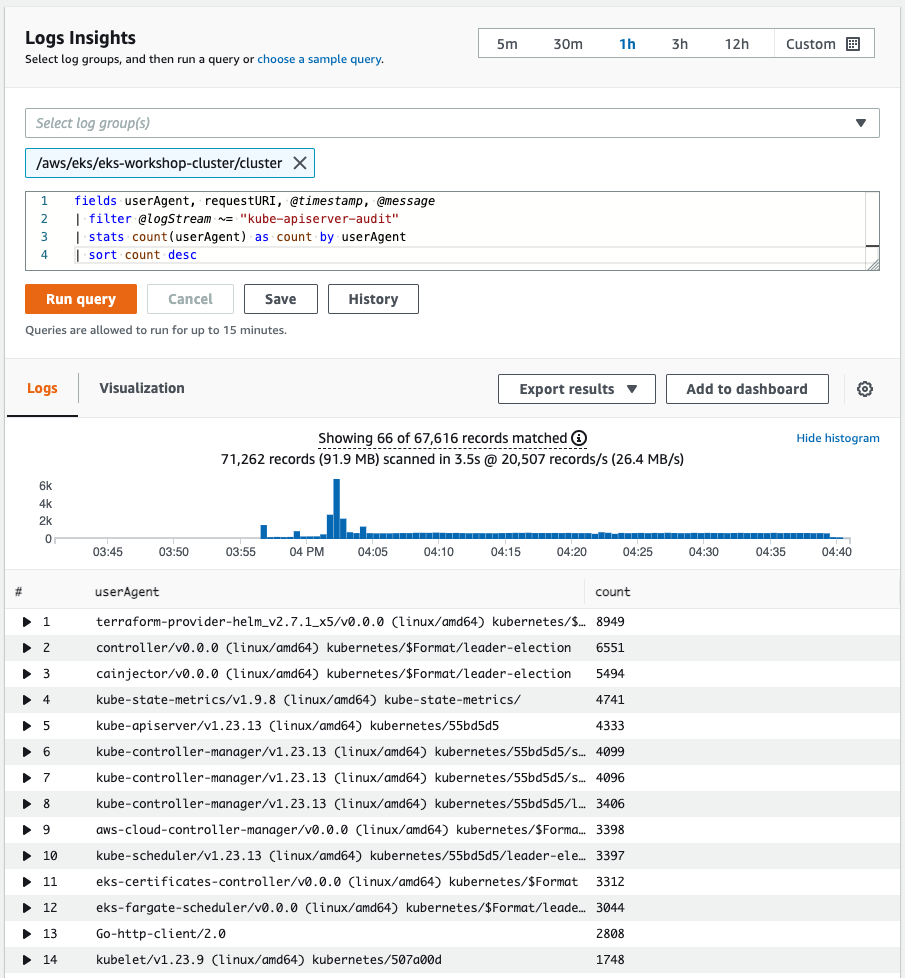
Task: Expand the kubelet result row
Action: 27,960
